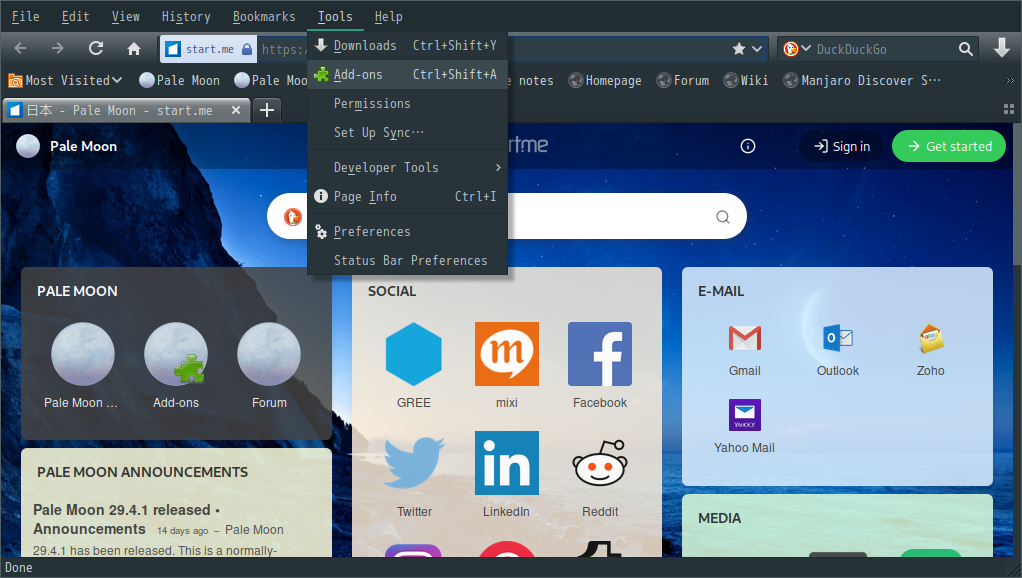Open Status Bar Preferences
This screenshot has width=1022, height=578.
[407, 260]
